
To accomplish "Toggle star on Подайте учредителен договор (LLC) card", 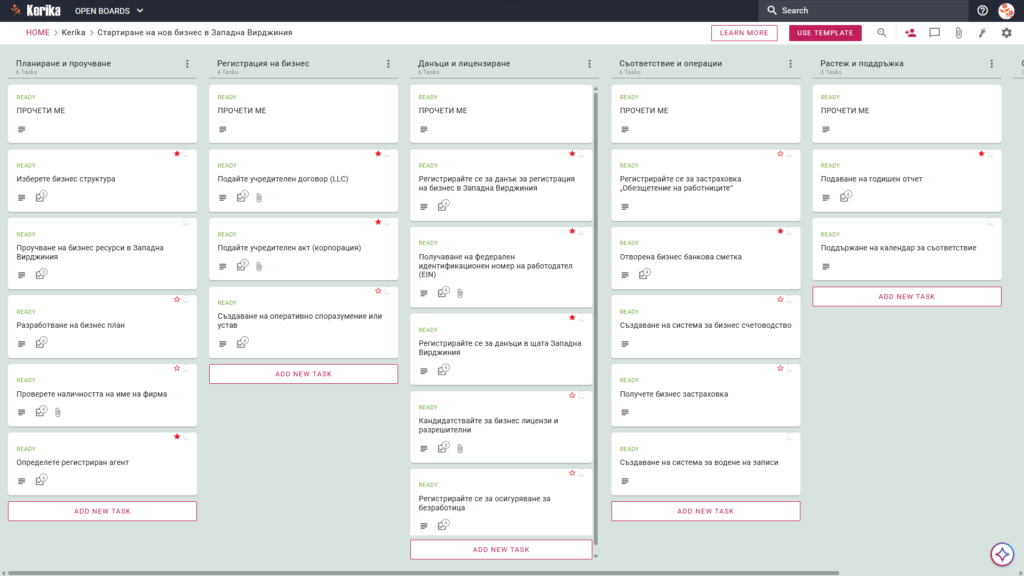I will click(x=378, y=154).
